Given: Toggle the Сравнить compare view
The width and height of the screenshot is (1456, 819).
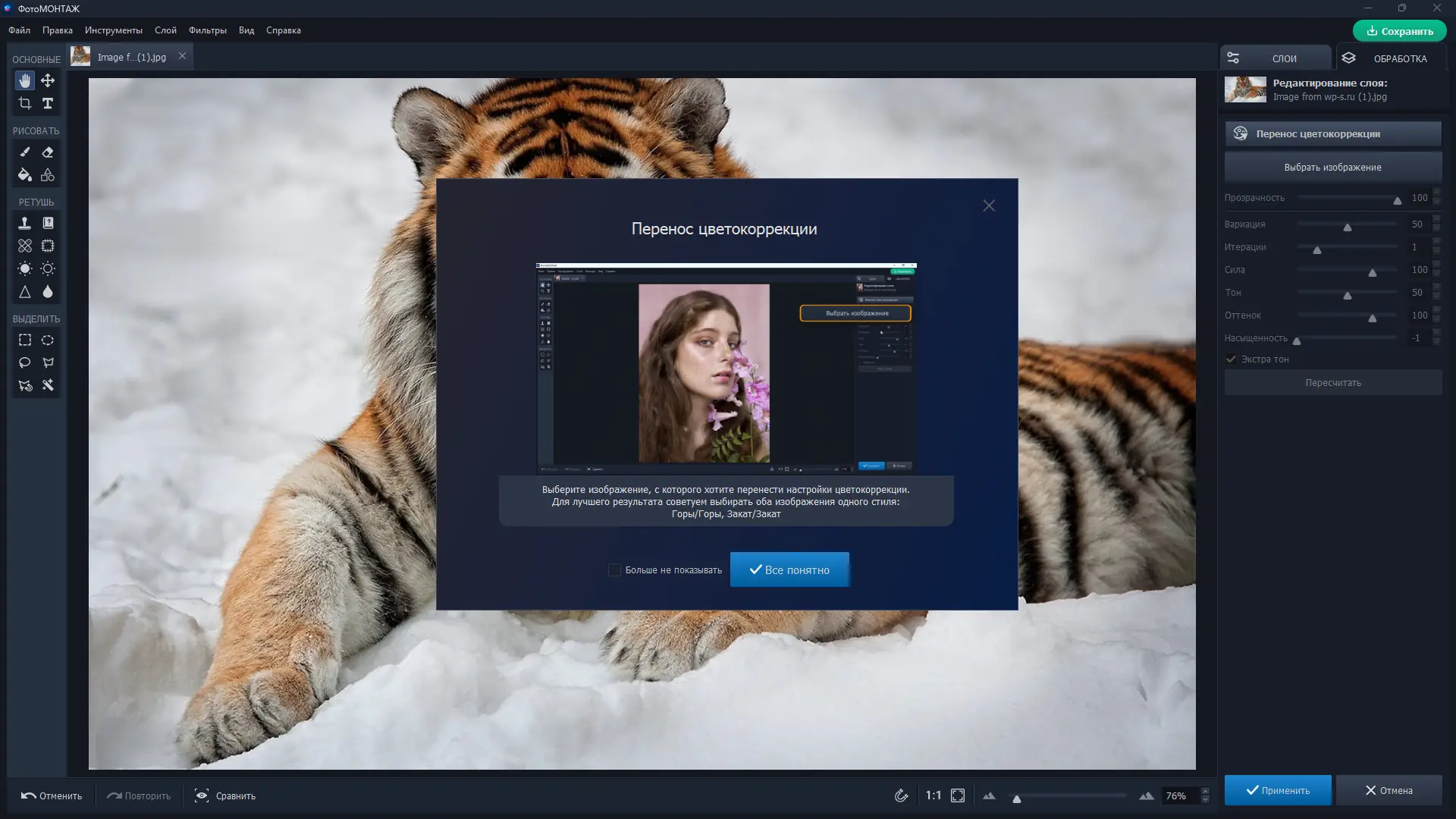Looking at the screenshot, I should 225,795.
